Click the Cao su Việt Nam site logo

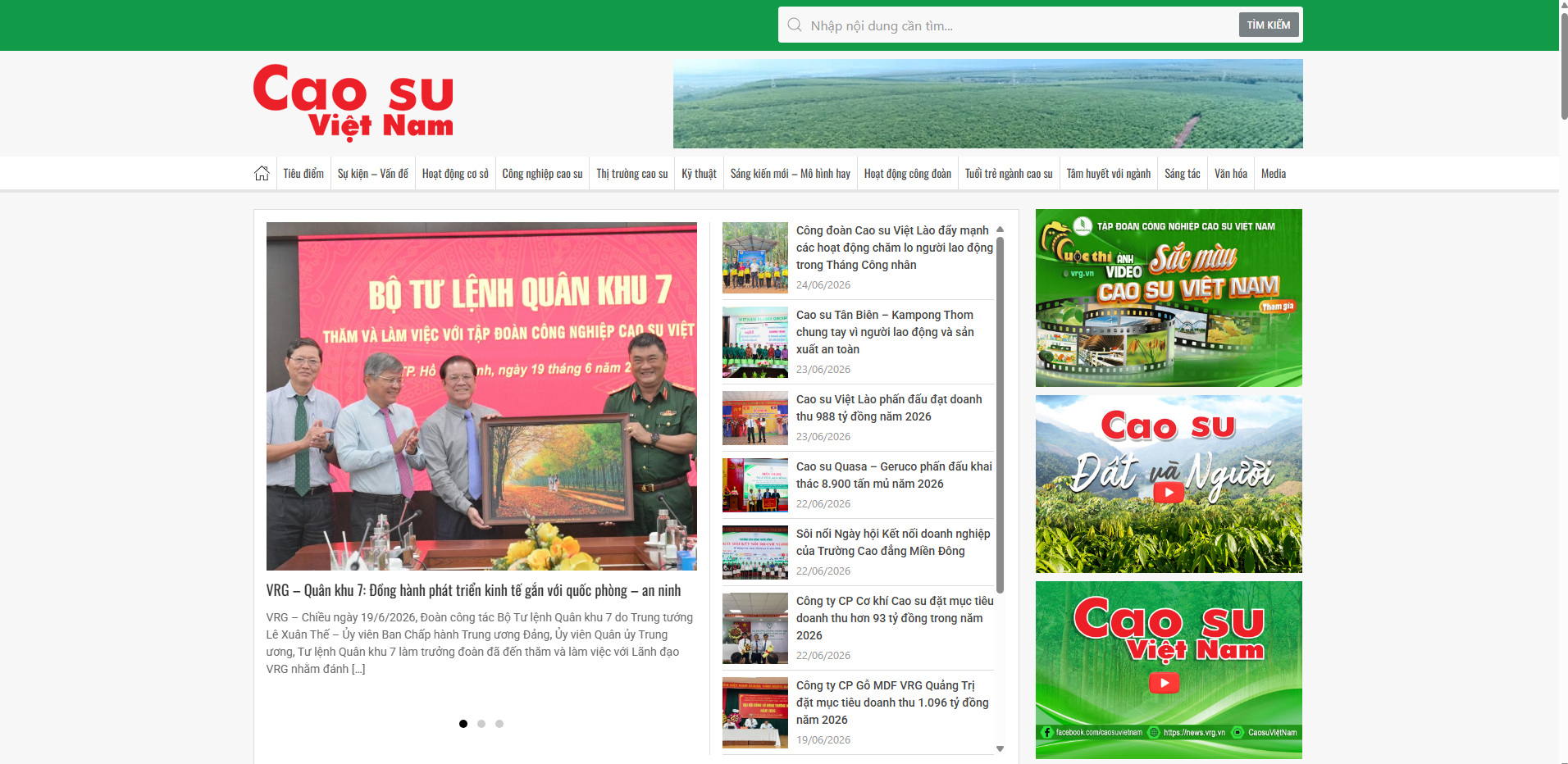coord(353,102)
